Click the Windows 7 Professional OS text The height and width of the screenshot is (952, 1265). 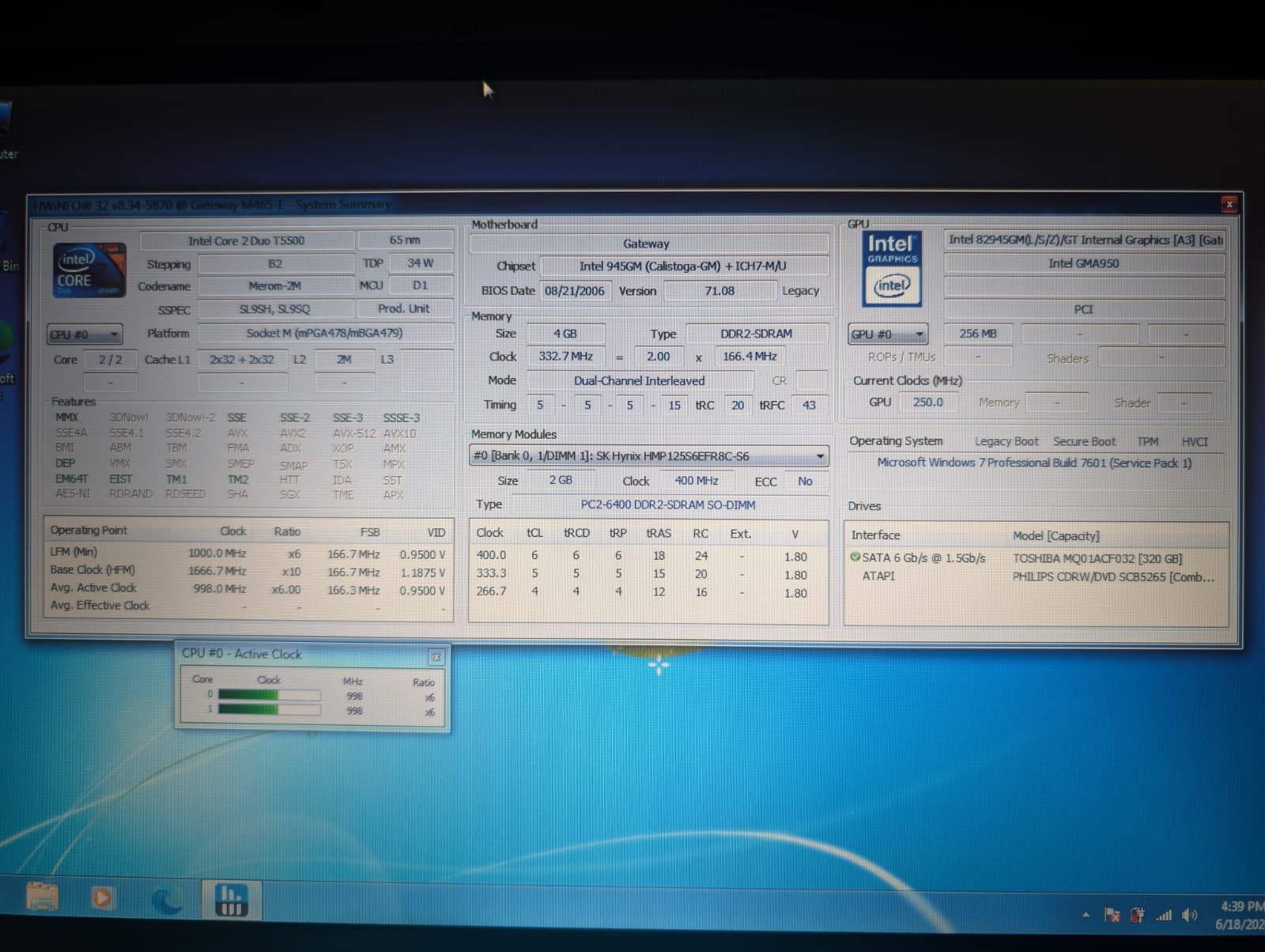click(1034, 463)
